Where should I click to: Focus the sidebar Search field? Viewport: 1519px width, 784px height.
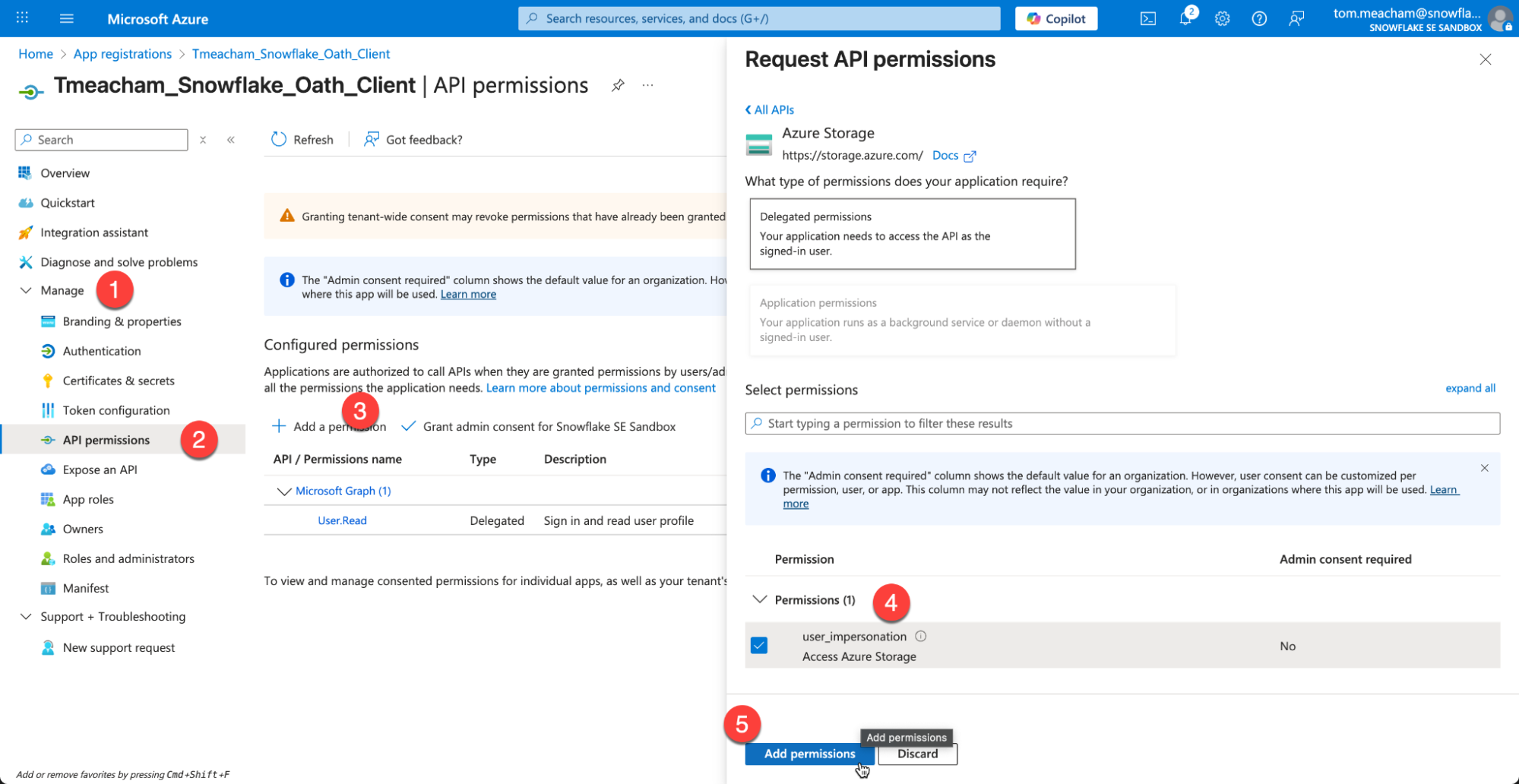[x=101, y=140]
